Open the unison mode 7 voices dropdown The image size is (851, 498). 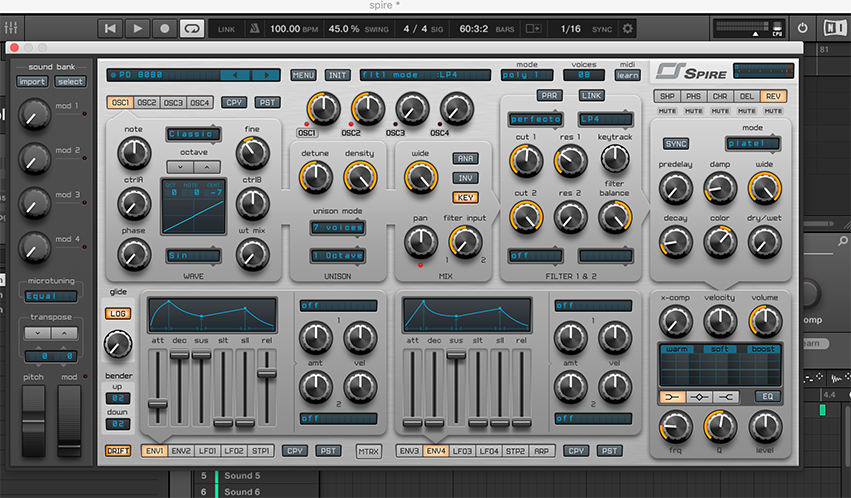click(336, 227)
